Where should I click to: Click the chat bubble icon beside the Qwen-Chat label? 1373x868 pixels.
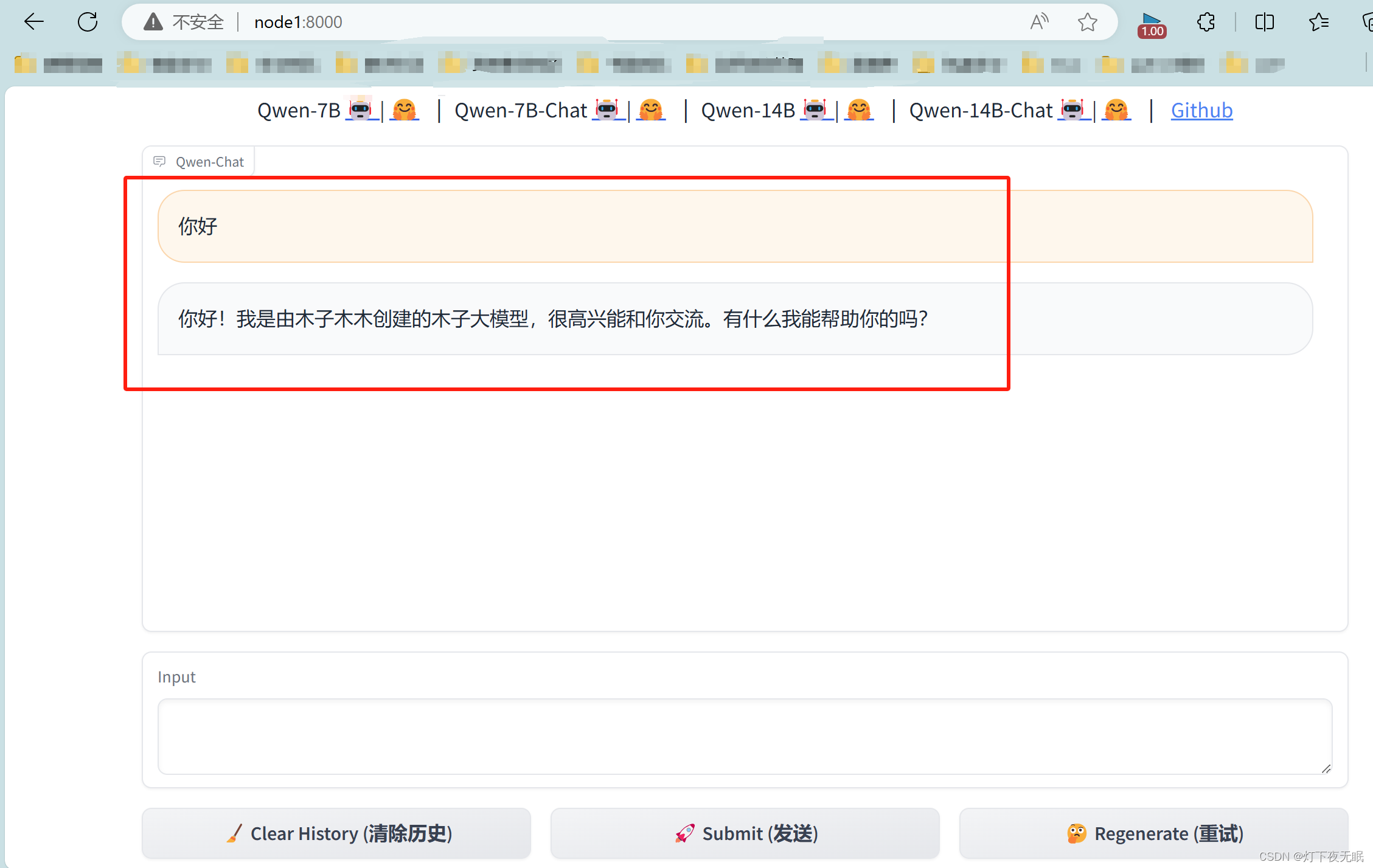[159, 161]
